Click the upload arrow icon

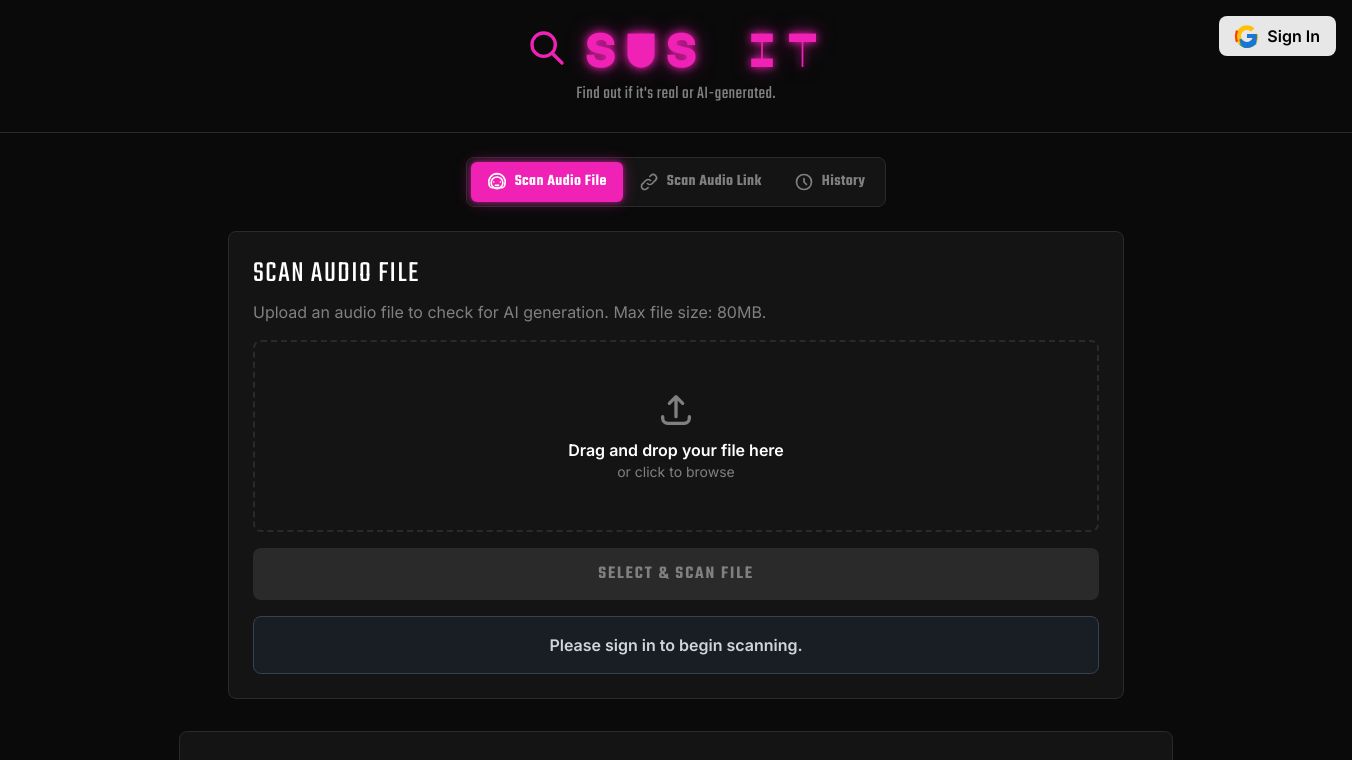pyautogui.click(x=676, y=410)
